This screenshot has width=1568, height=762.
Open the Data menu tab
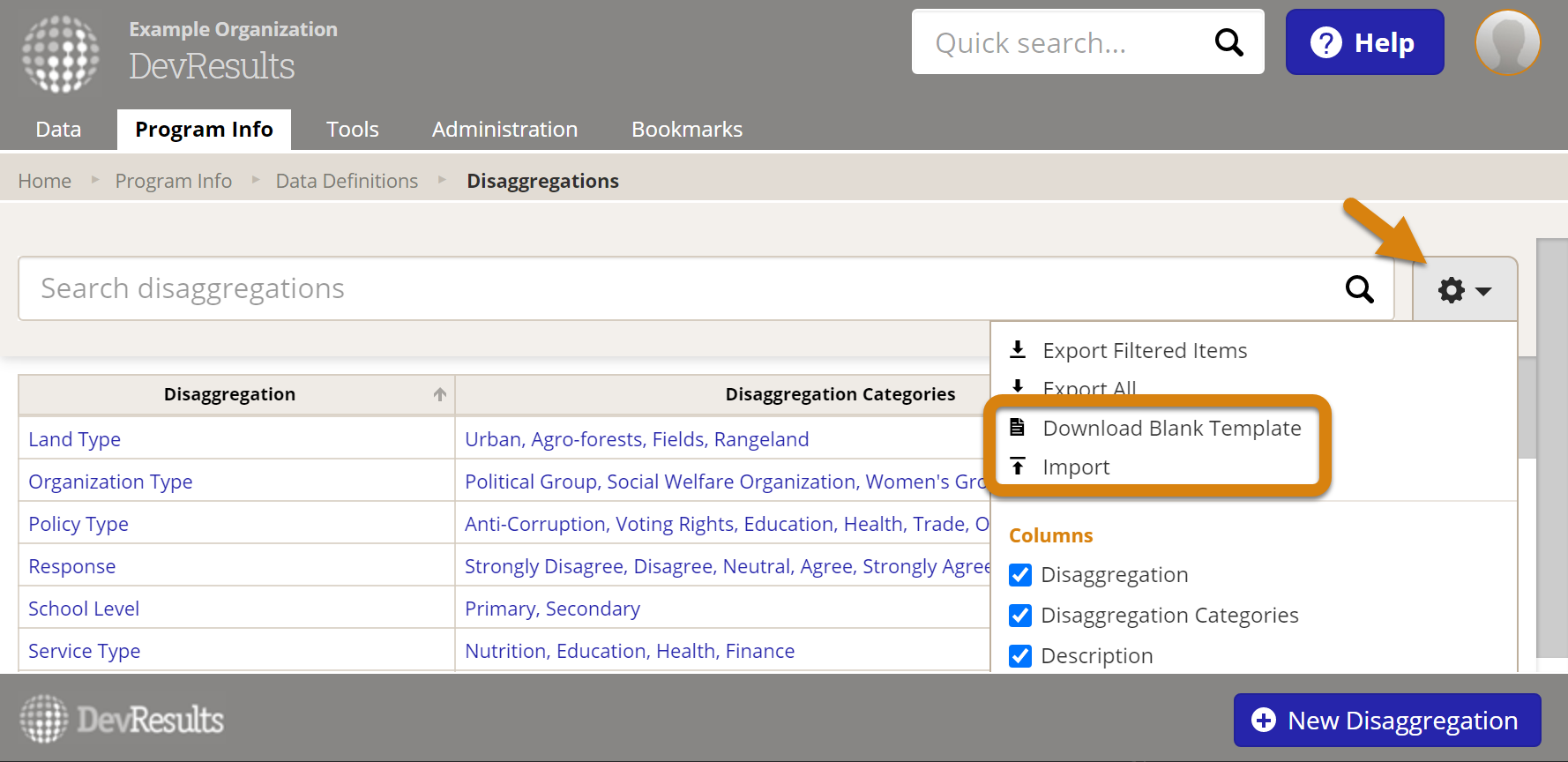58,130
